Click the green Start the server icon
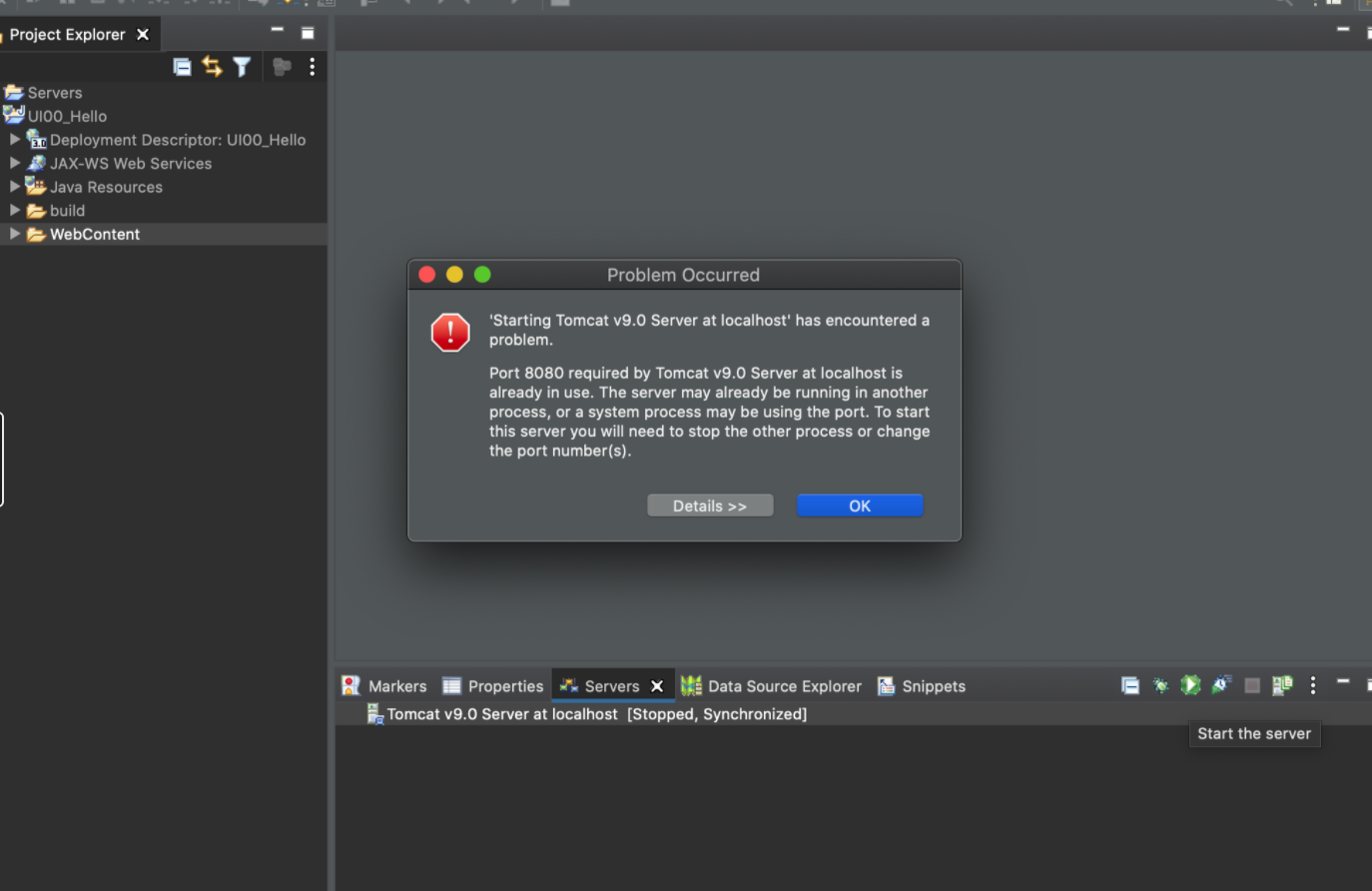Image resolution: width=1372 pixels, height=891 pixels. [x=1190, y=685]
